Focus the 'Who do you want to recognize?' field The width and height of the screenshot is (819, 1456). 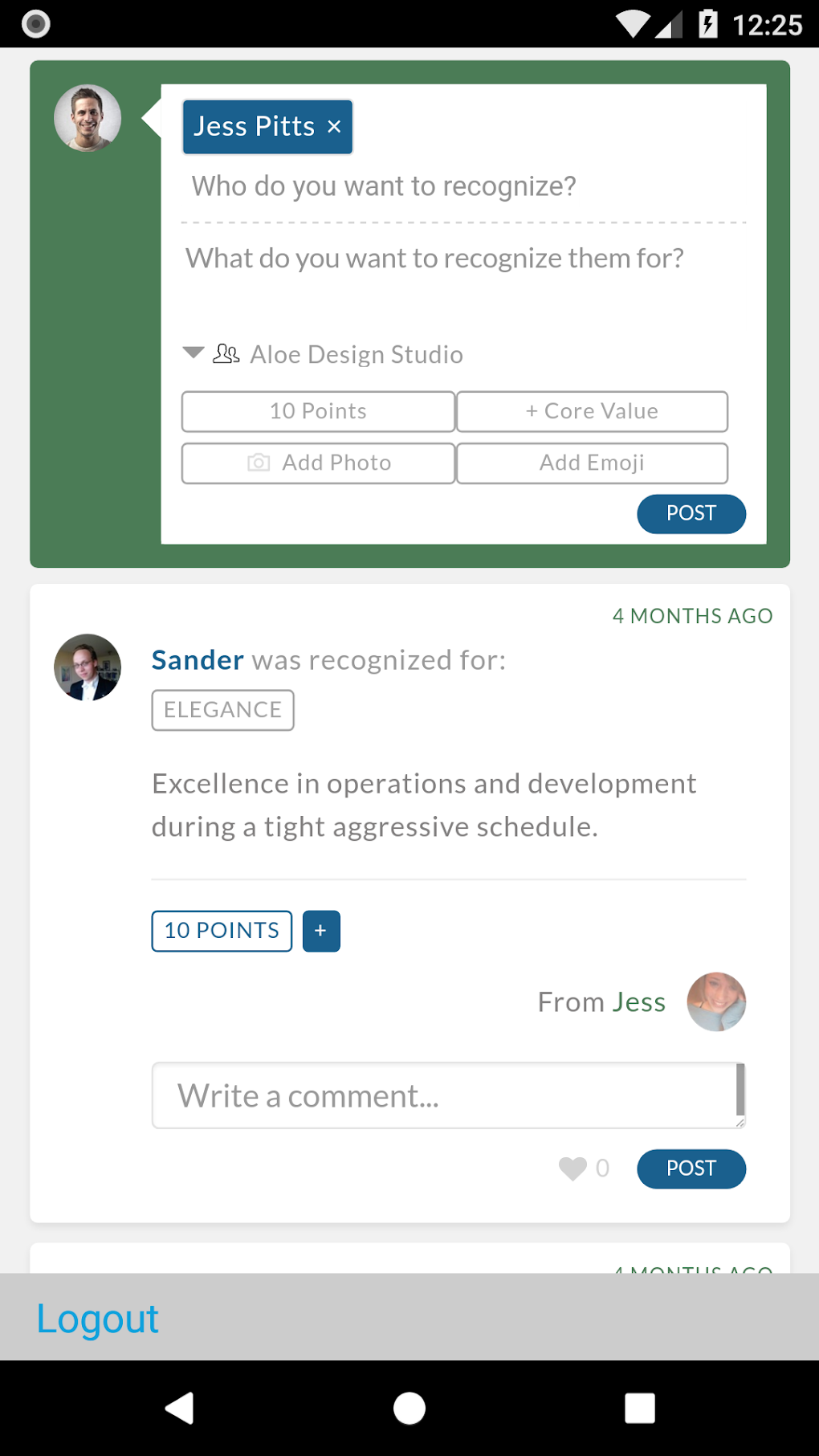[384, 186]
